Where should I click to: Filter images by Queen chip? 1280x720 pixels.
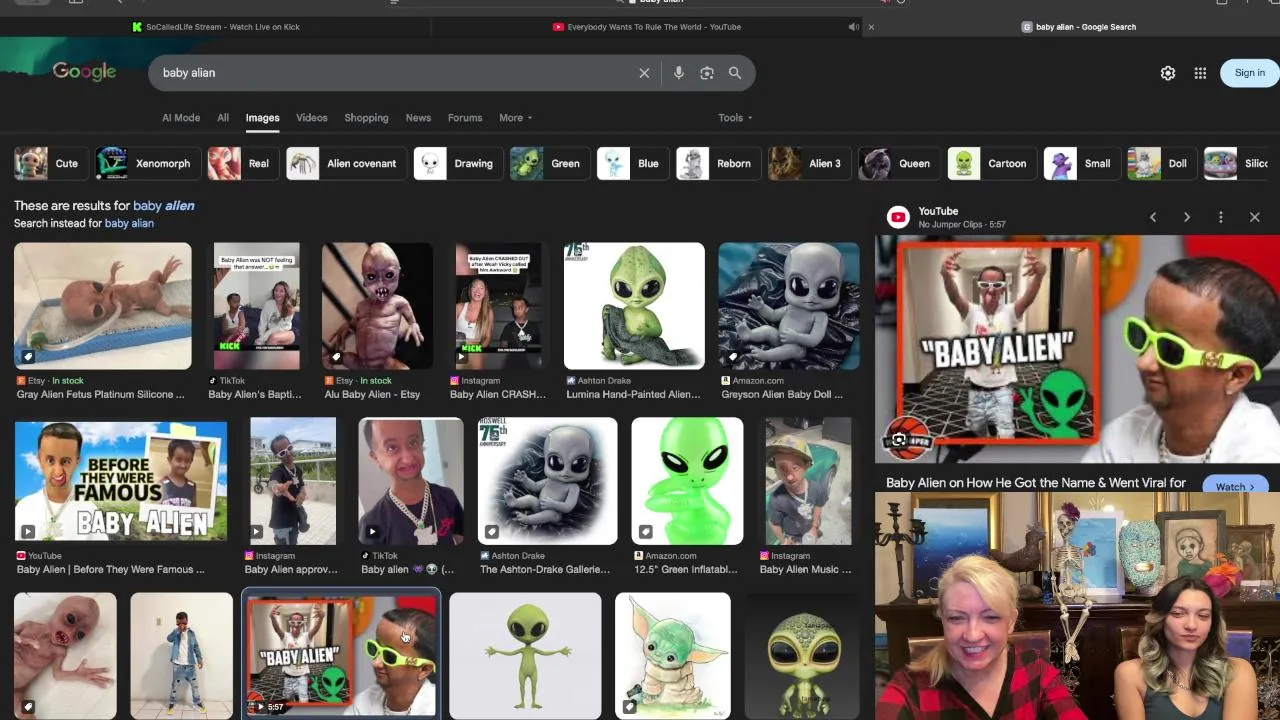coord(898,163)
